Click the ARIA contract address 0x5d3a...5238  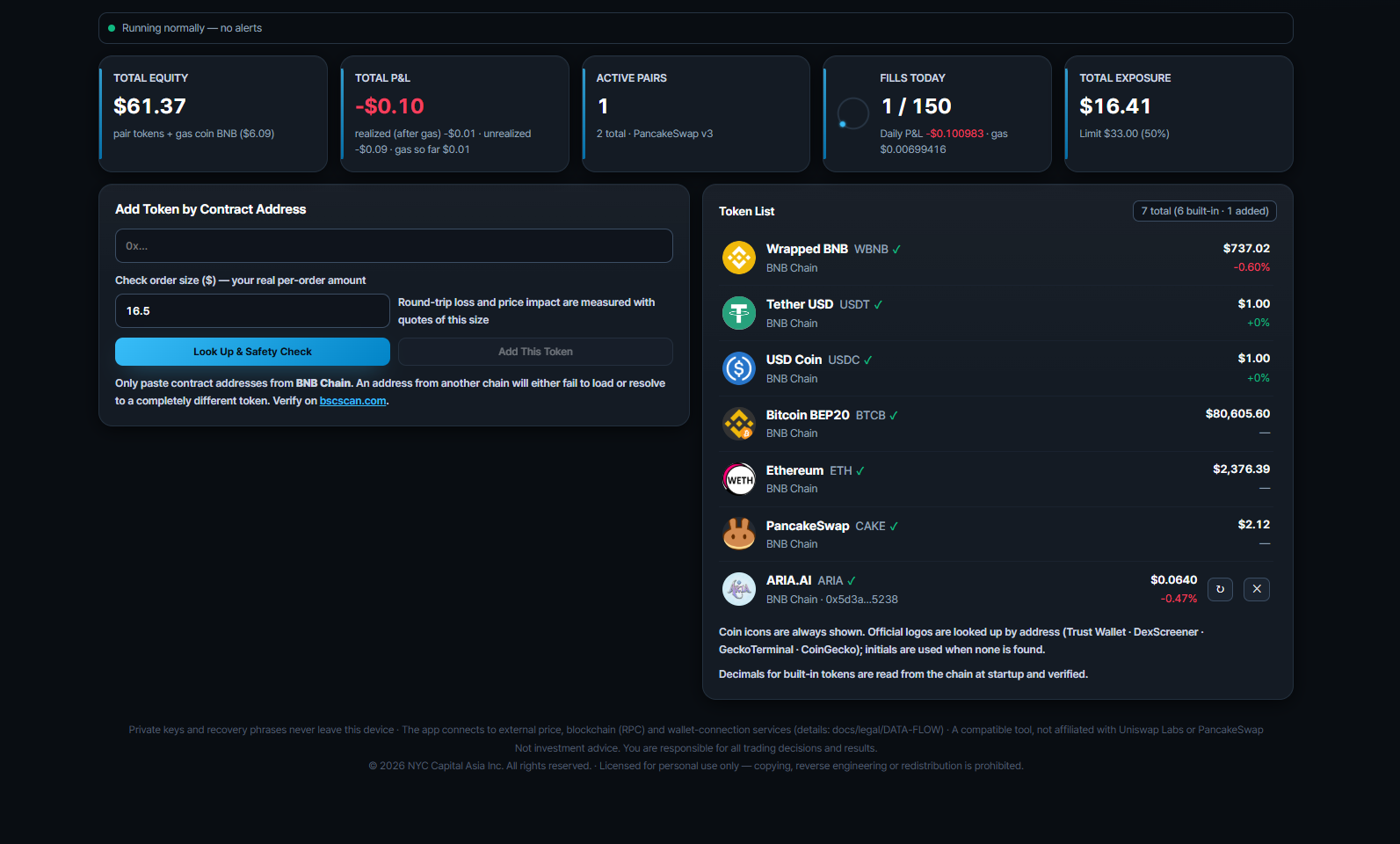(862, 600)
